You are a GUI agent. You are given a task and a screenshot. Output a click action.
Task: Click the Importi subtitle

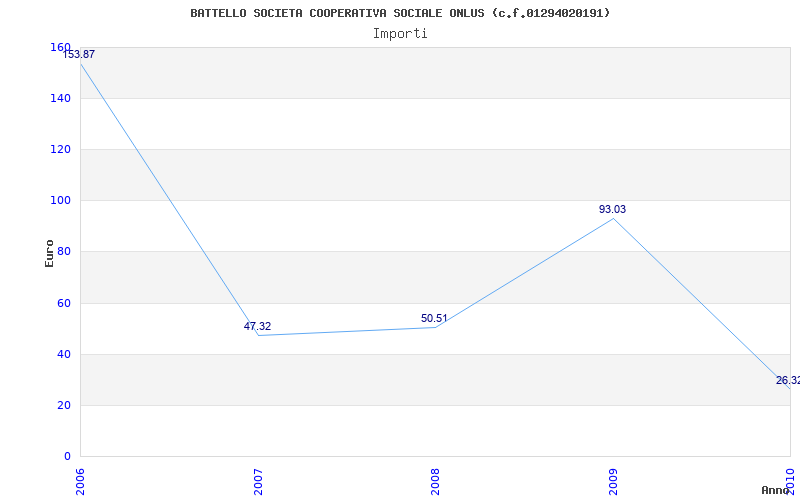pos(400,34)
